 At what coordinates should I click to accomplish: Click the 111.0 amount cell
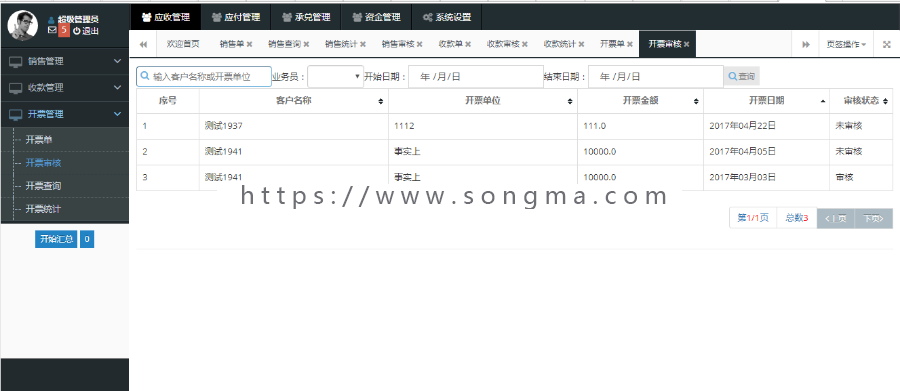point(641,126)
